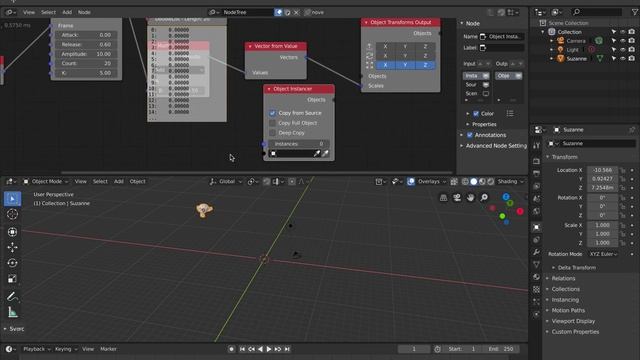
Task: Open the Modifiers wrench tab icon
Action: pyautogui.click(x=536, y=252)
